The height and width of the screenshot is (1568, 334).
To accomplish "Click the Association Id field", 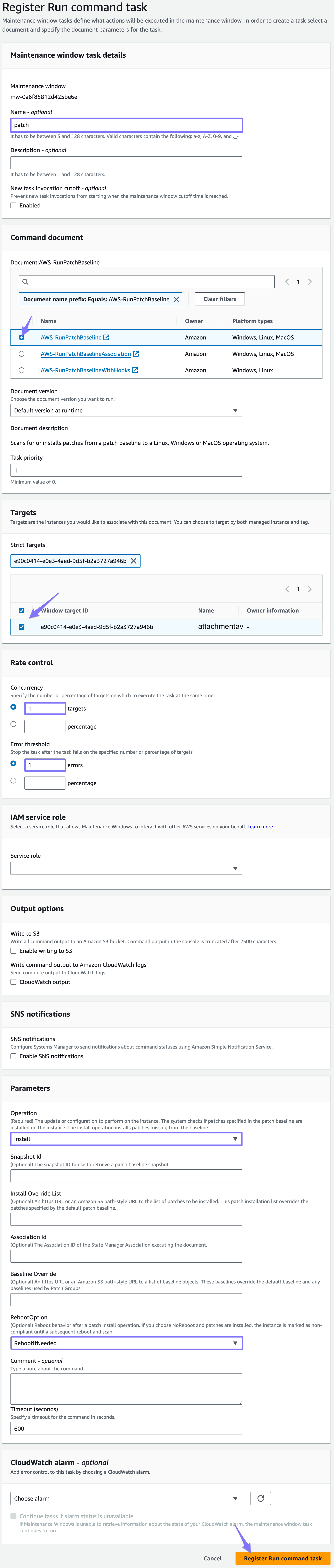I will click(x=126, y=1256).
